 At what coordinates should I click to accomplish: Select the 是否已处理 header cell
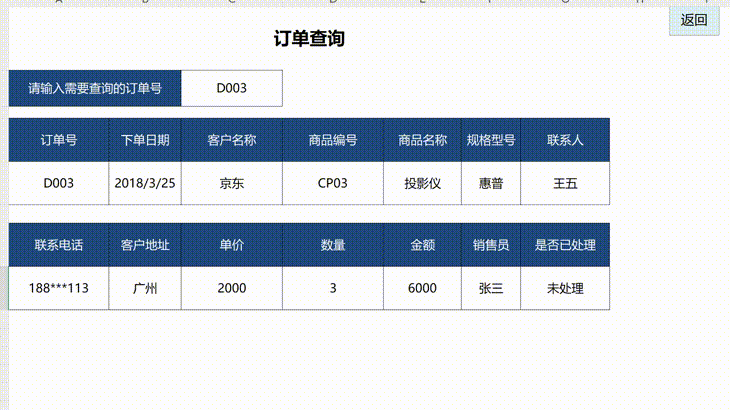pyautogui.click(x=565, y=245)
